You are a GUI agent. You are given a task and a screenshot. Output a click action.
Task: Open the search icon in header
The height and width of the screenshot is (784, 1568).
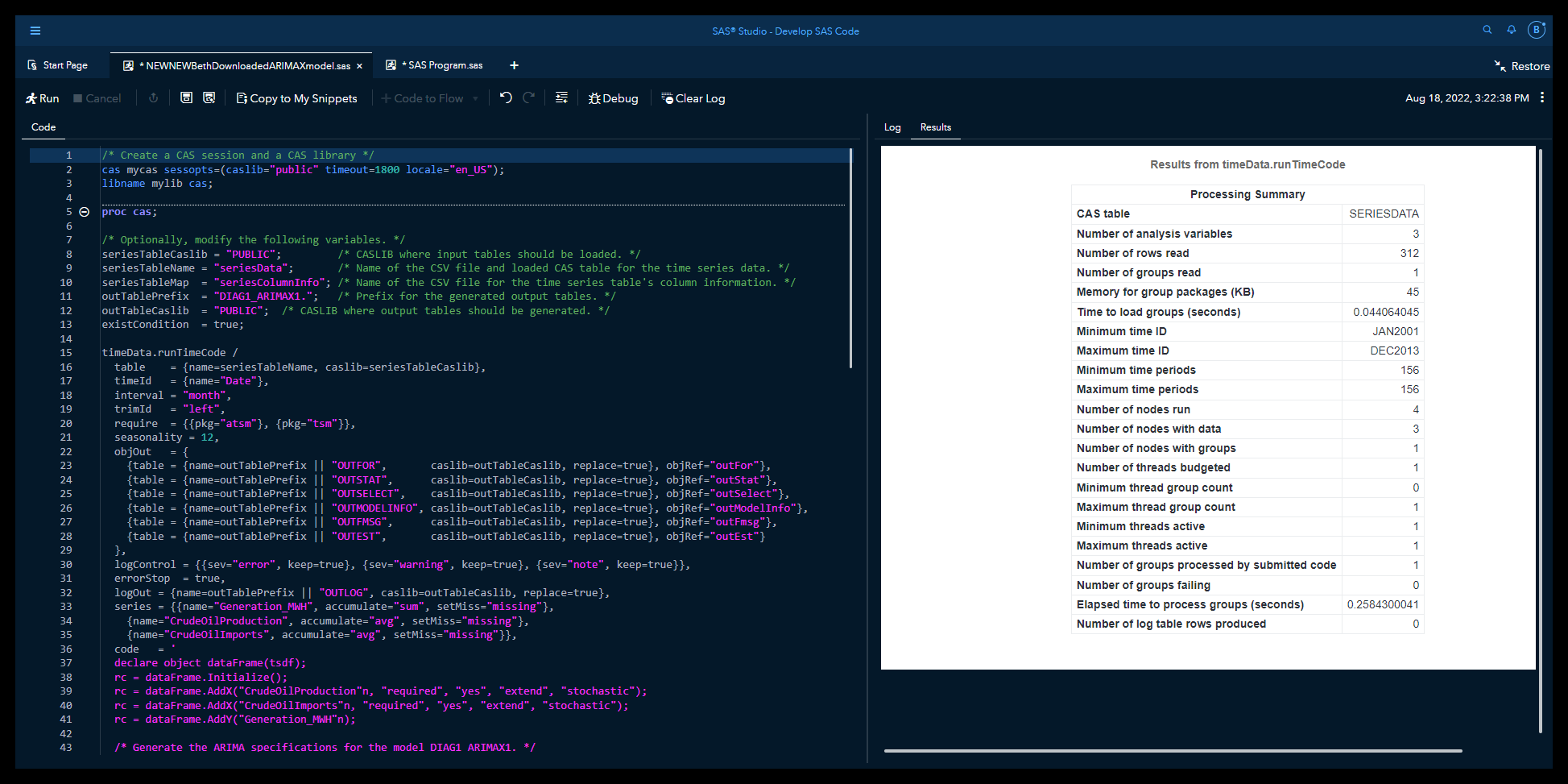1487,30
